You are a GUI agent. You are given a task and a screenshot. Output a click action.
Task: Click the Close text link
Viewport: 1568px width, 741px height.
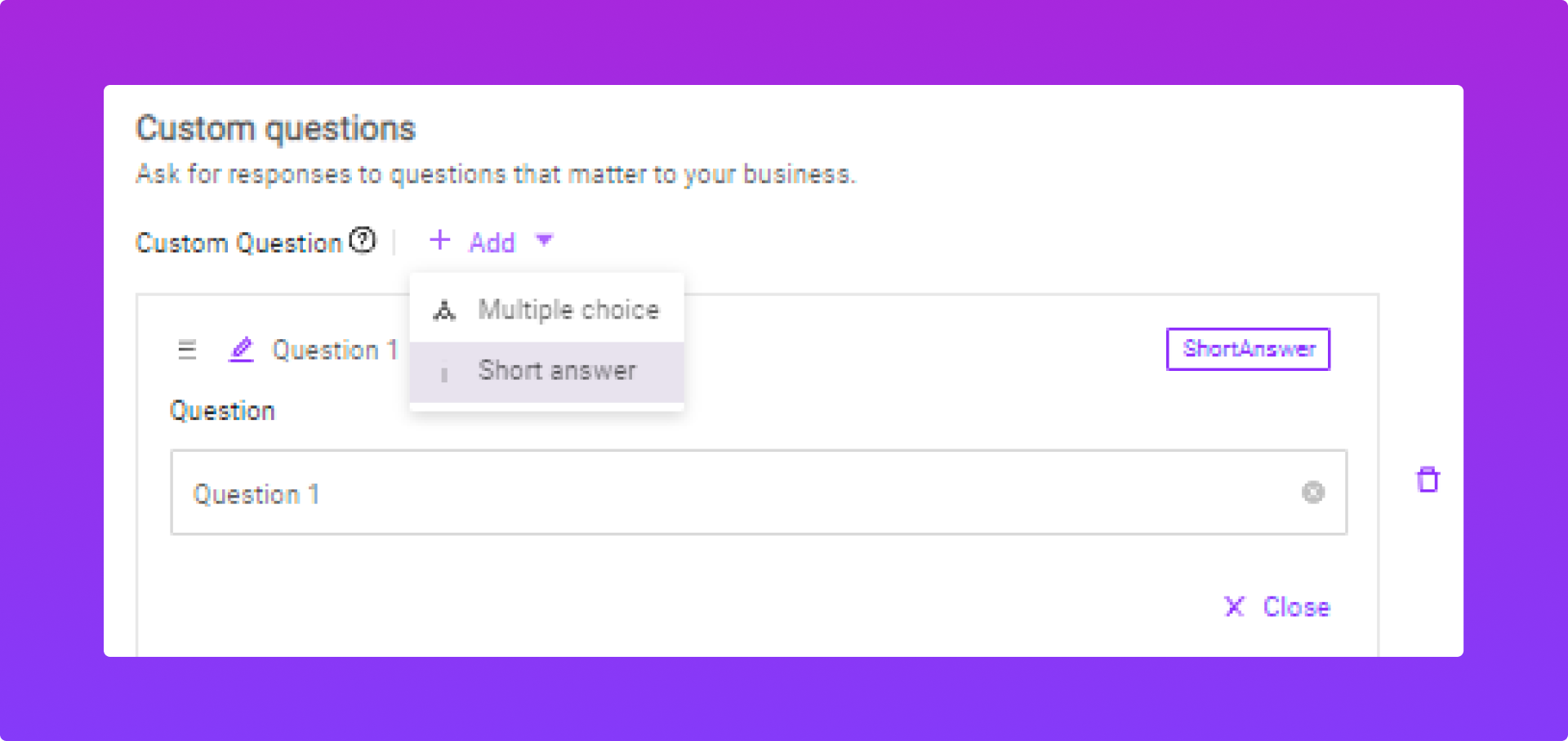click(x=1296, y=607)
